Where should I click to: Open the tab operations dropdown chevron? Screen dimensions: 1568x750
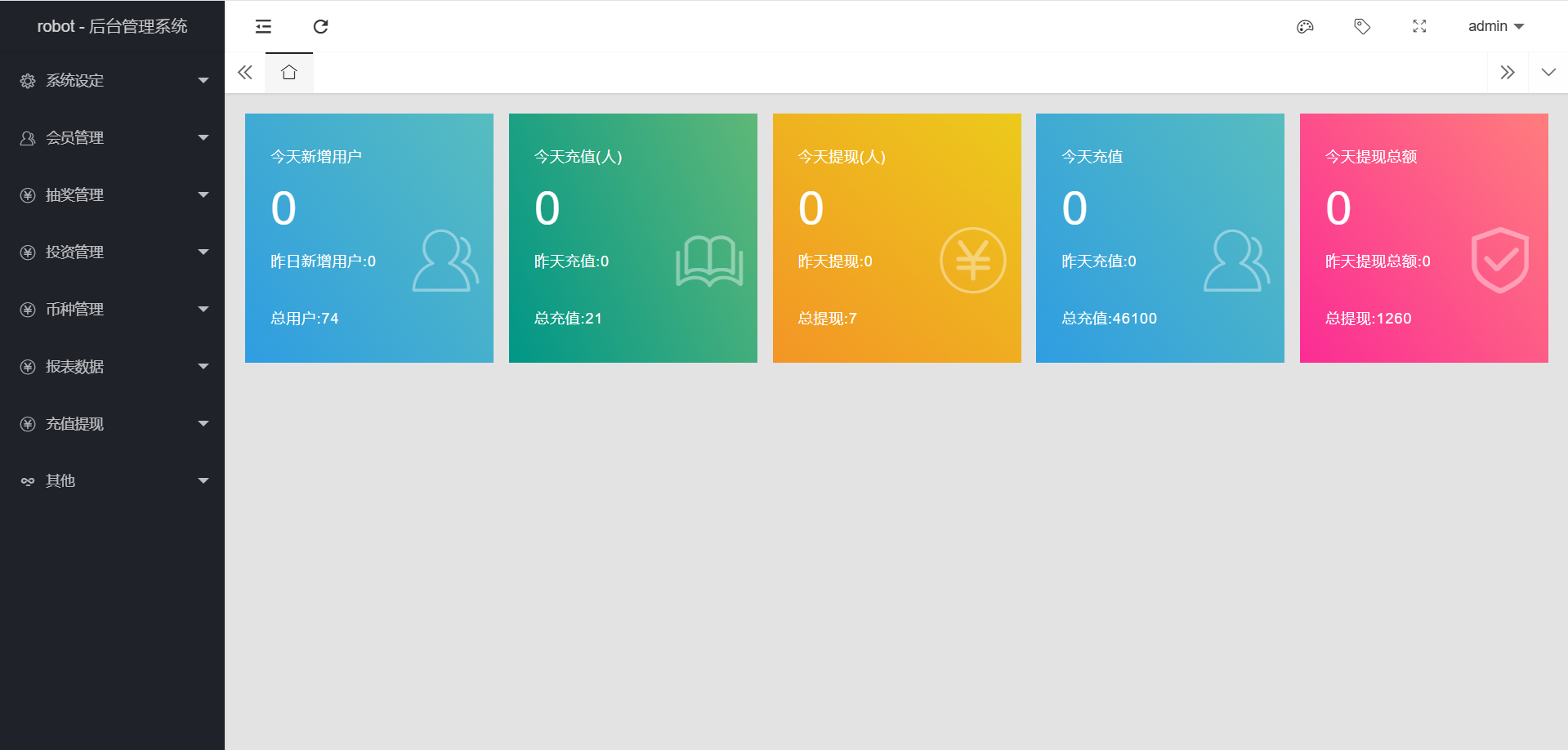[1548, 73]
